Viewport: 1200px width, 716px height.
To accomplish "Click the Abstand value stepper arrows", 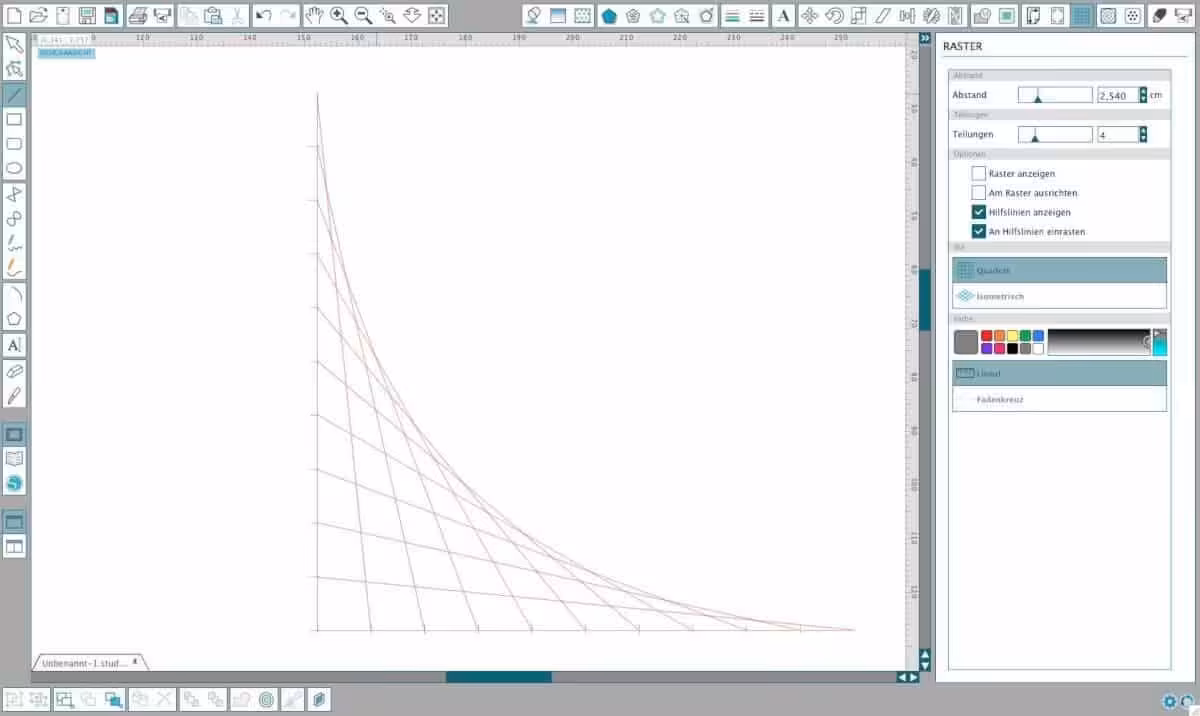I will [x=1143, y=95].
